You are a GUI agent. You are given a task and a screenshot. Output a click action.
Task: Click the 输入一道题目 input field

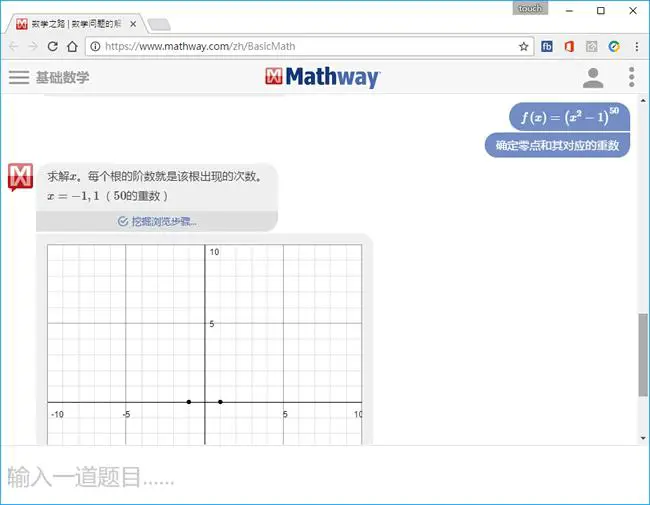pyautogui.click(x=325, y=476)
